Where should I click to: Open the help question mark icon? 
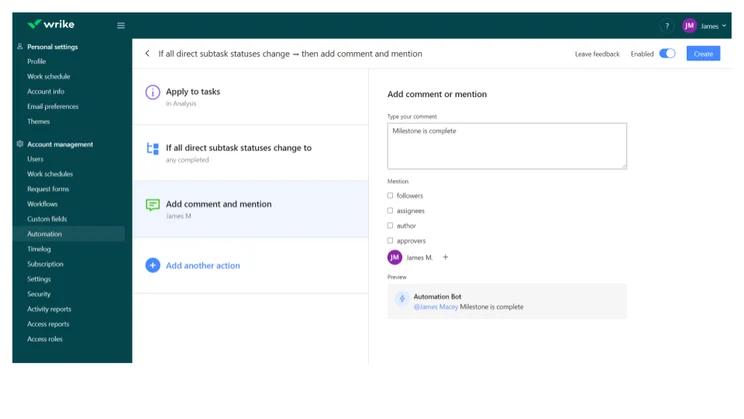(x=667, y=26)
